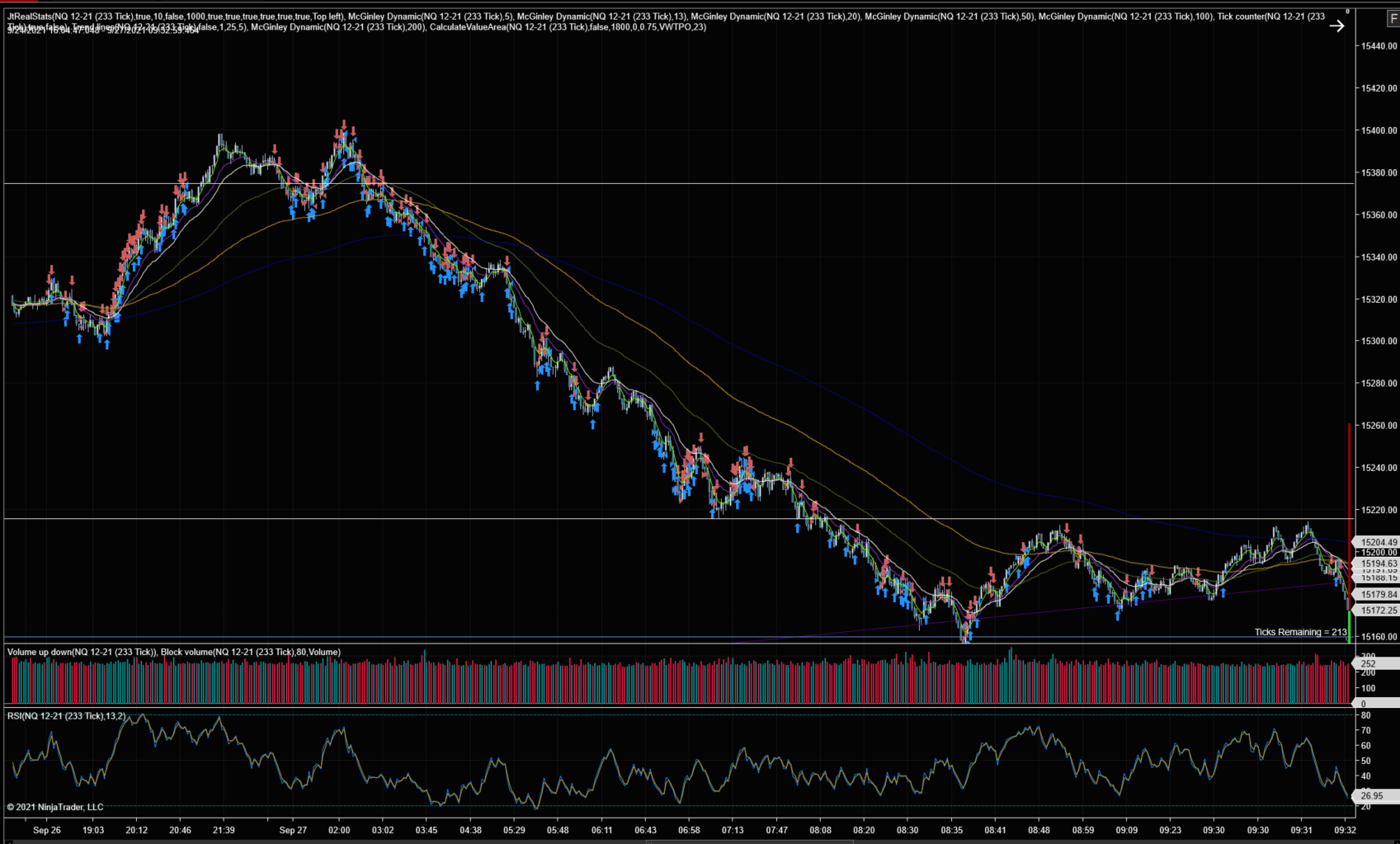
Task: Click the F button above the price axis
Action: 1393,19
